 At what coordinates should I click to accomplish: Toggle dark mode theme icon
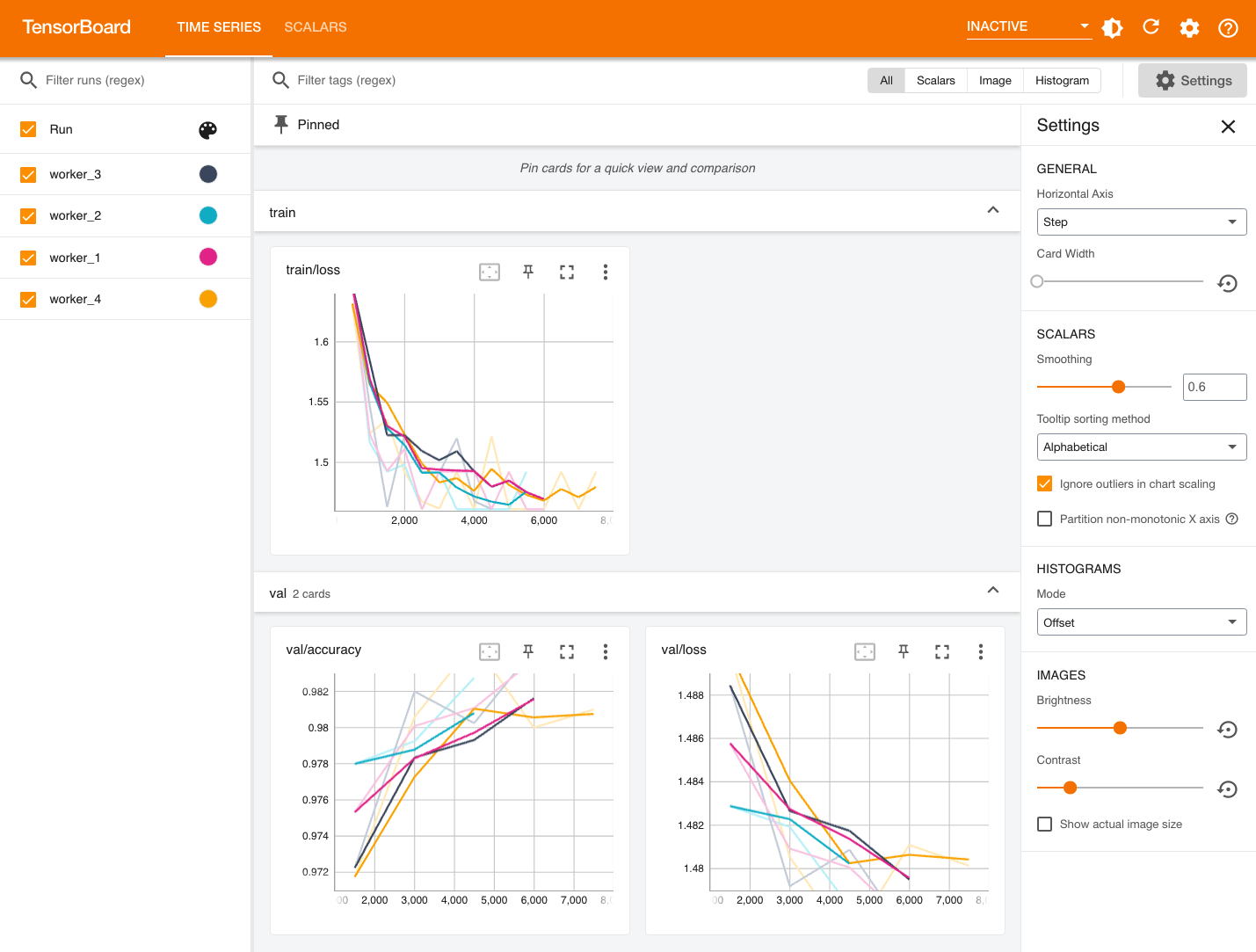coord(1112,27)
